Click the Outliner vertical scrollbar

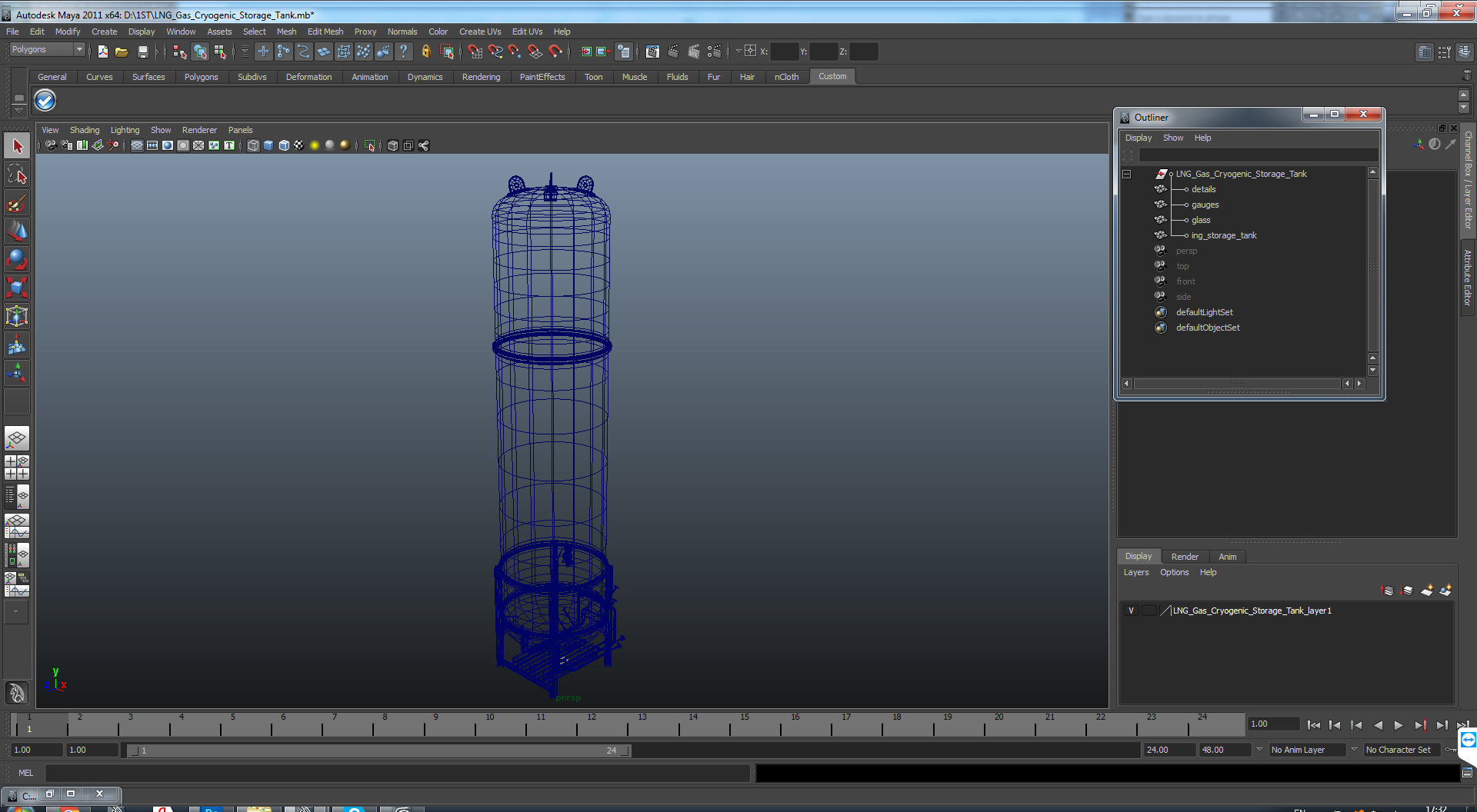1373,265
